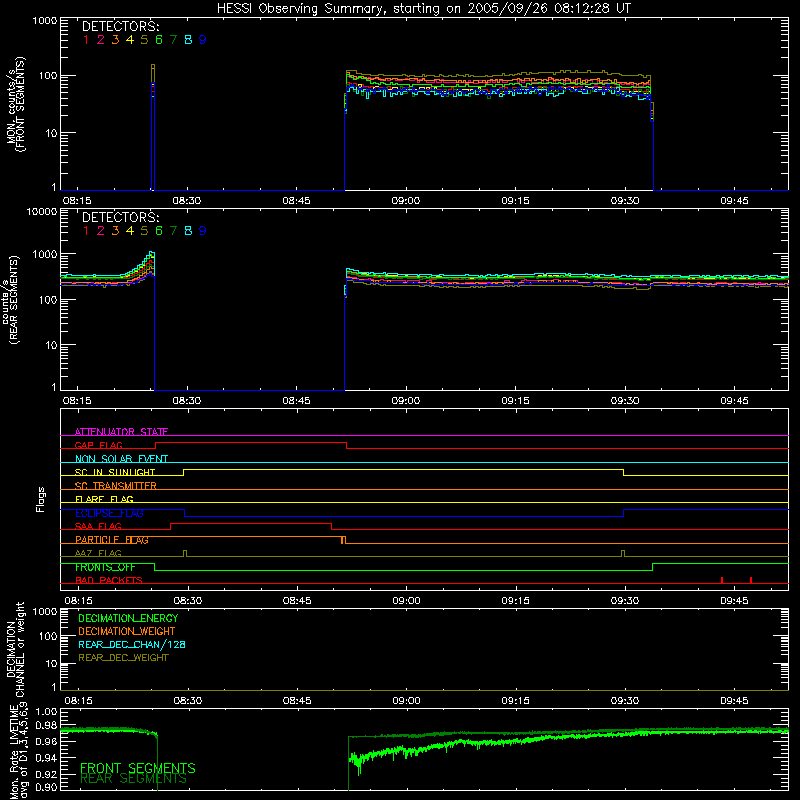The image size is (800, 800).
Task: Click the 10000 y-axis label on rear plot
Action: tap(42, 211)
